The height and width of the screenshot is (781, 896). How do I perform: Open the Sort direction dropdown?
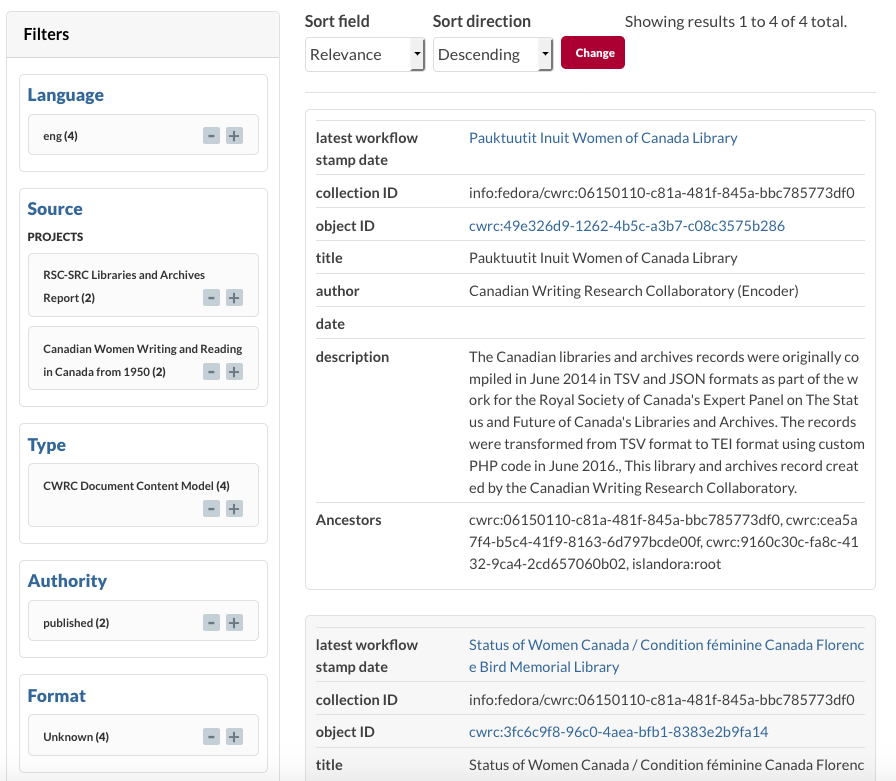pos(493,54)
